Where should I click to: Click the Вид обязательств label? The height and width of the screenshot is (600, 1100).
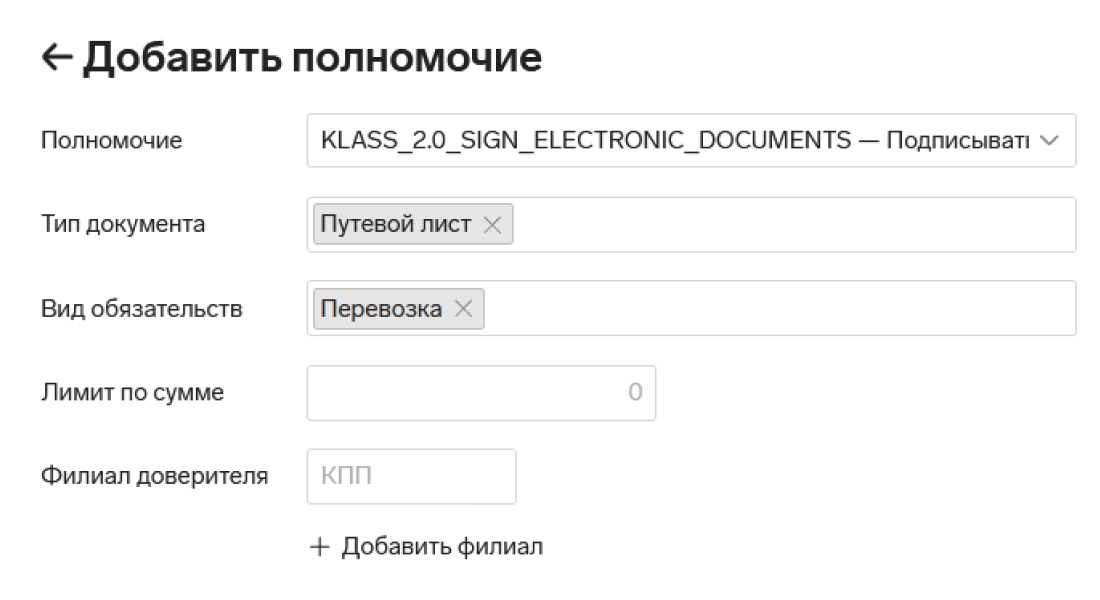click(141, 309)
